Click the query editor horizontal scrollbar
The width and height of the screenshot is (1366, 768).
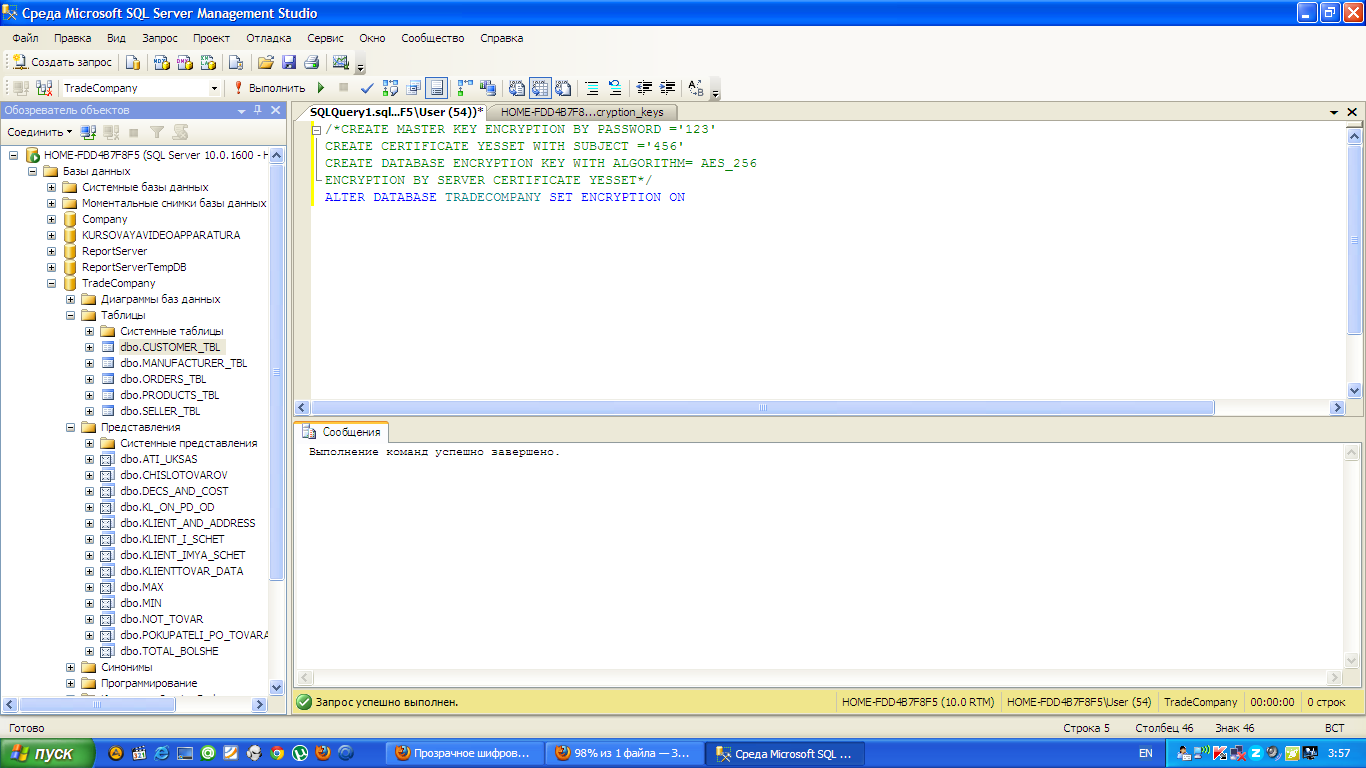[x=762, y=408]
